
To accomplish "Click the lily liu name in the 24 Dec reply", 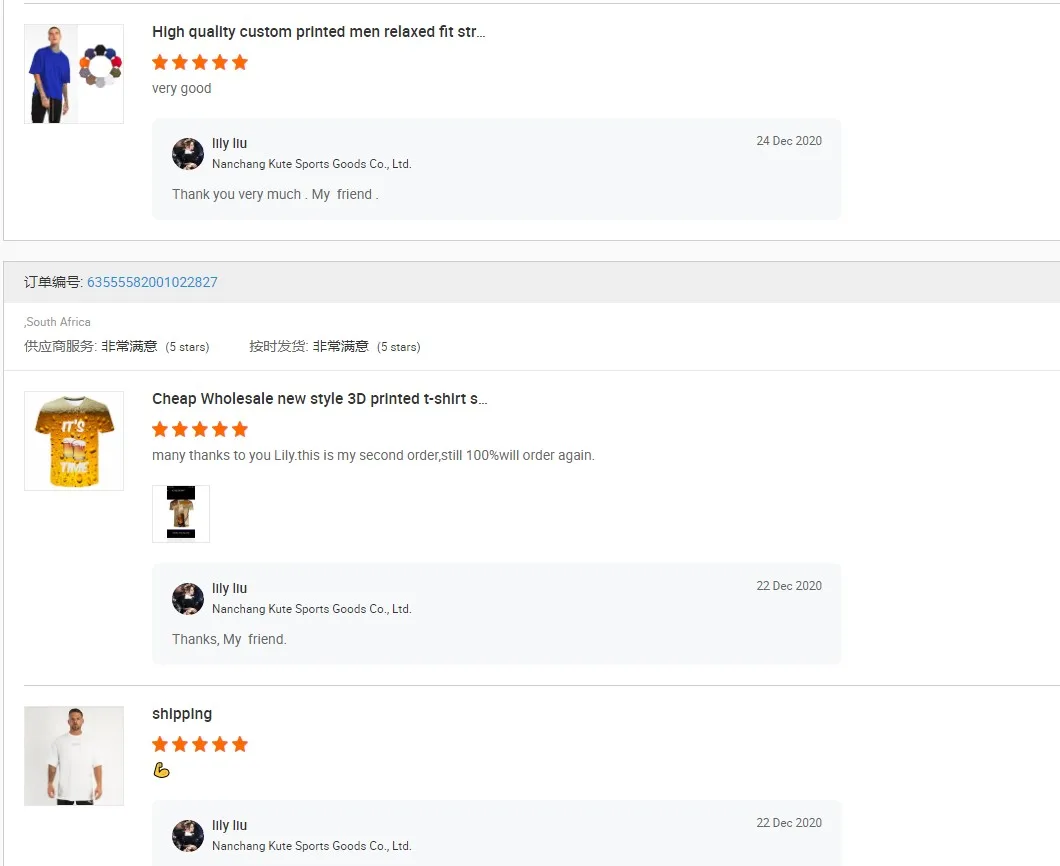I will tap(229, 144).
